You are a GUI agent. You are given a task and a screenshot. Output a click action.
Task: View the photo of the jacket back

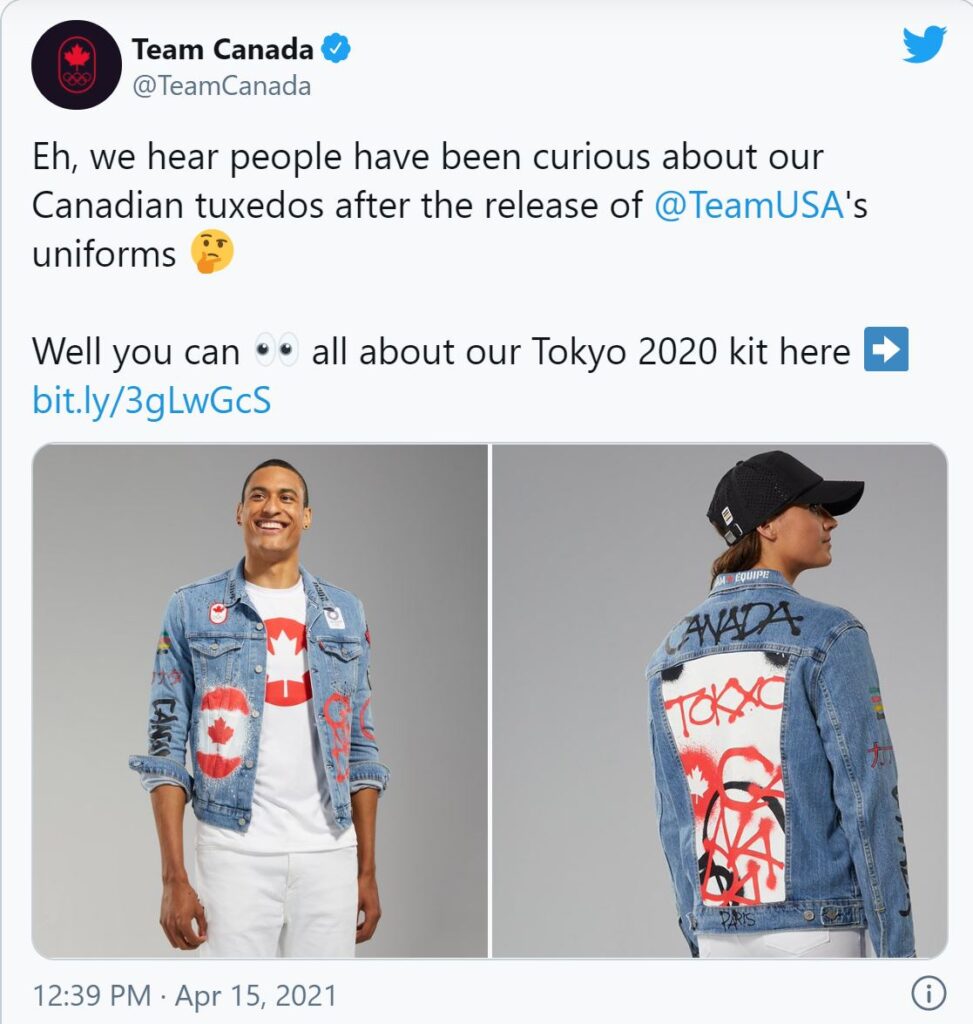pyautogui.click(x=720, y=701)
